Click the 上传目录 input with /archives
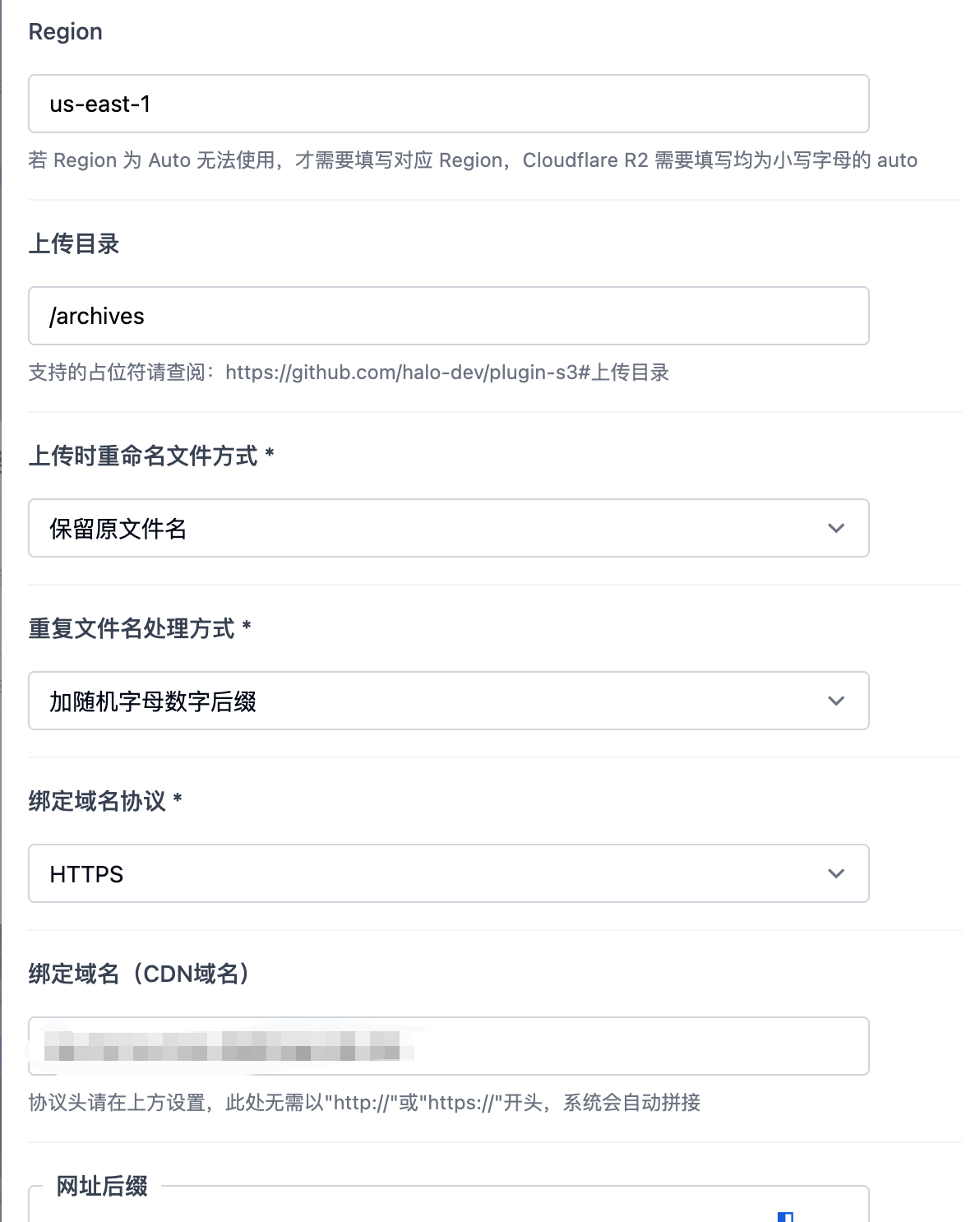 (448, 316)
